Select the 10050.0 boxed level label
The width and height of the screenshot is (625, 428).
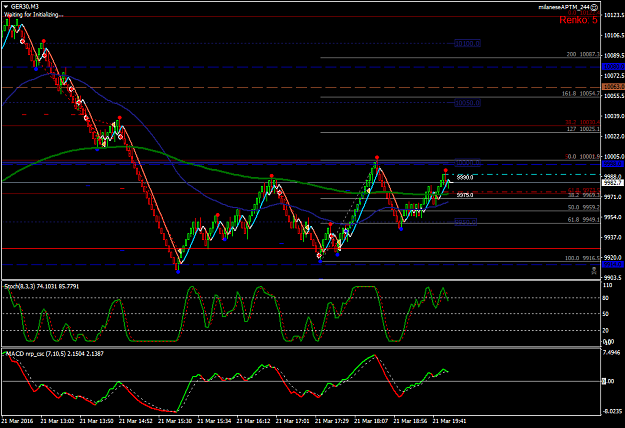tap(468, 103)
